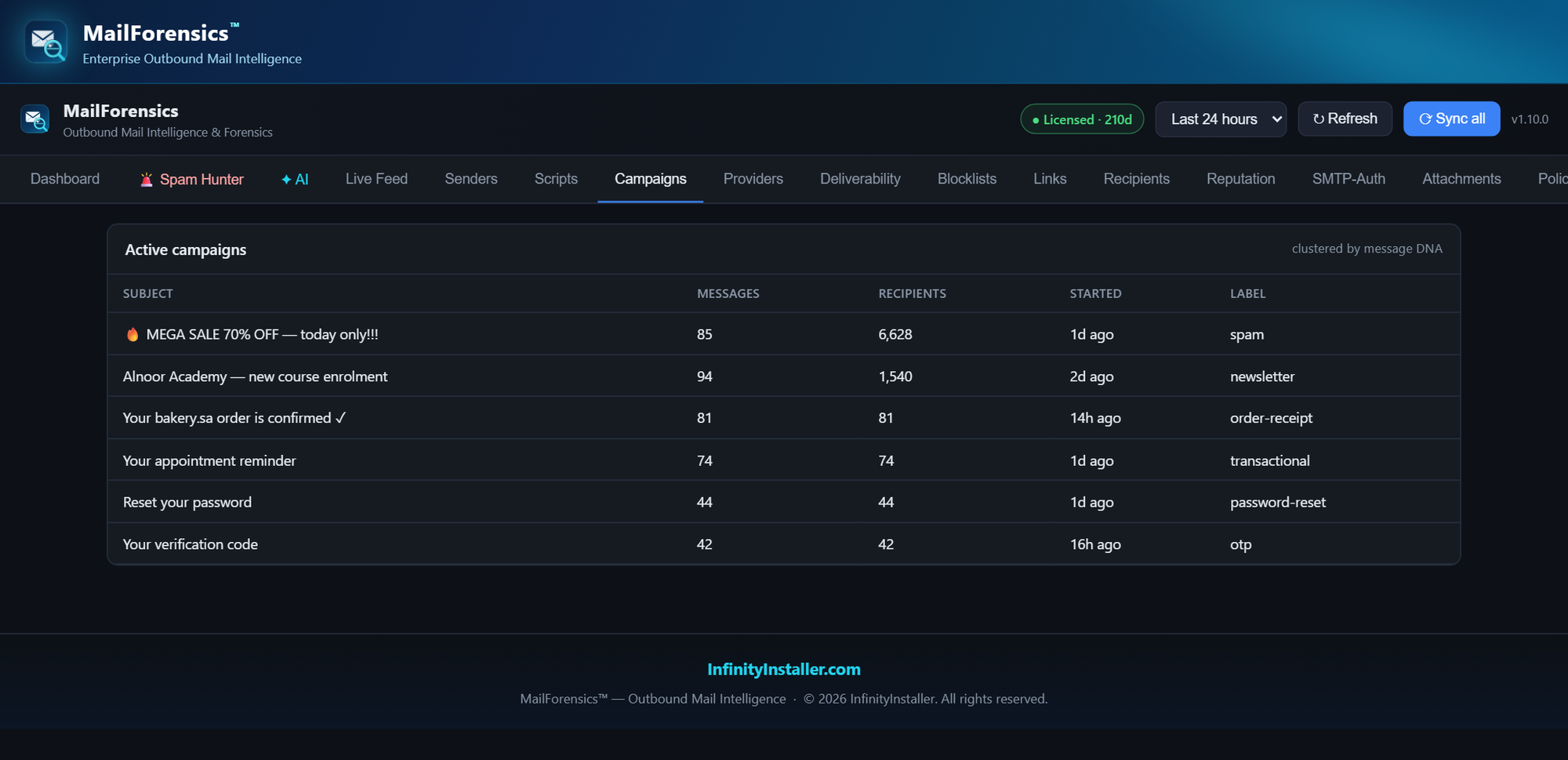Click the 6,628 recipients value
This screenshot has width=1568, height=760.
tap(895, 334)
